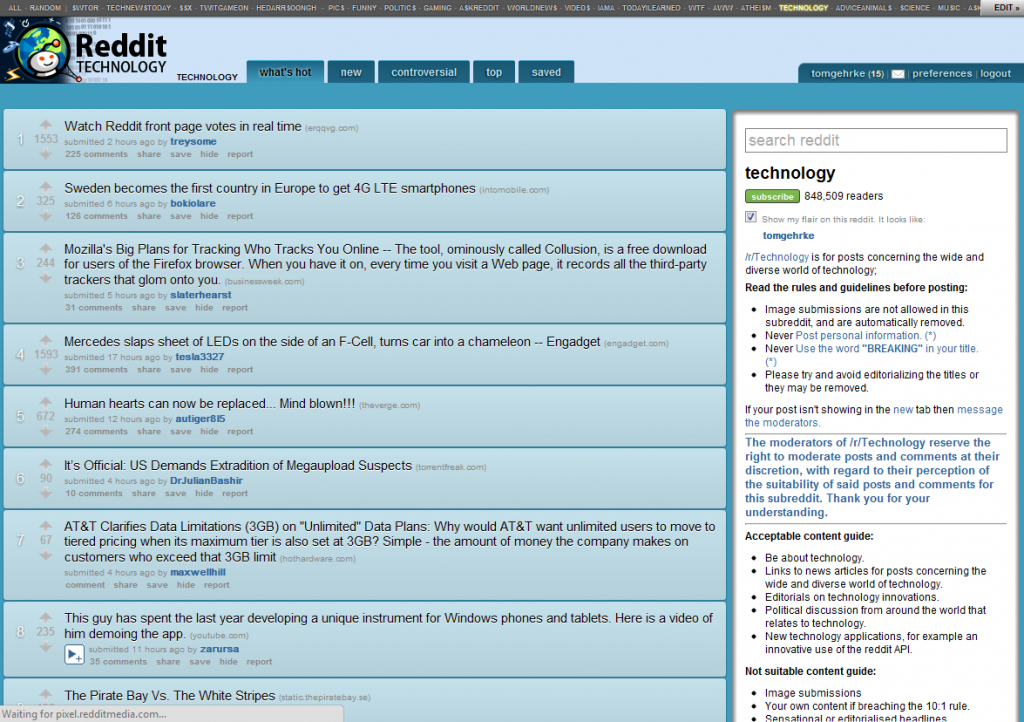Viewport: 1024px width, 722px height.
Task: Upvote The Pirate Bay Vs. The White Stripes post
Action: click(45, 693)
